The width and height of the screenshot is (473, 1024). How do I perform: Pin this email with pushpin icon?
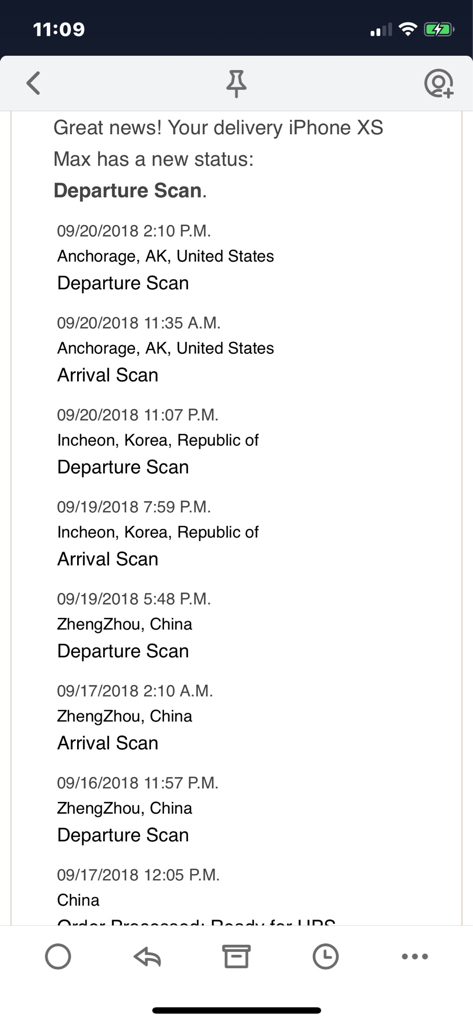point(236,84)
